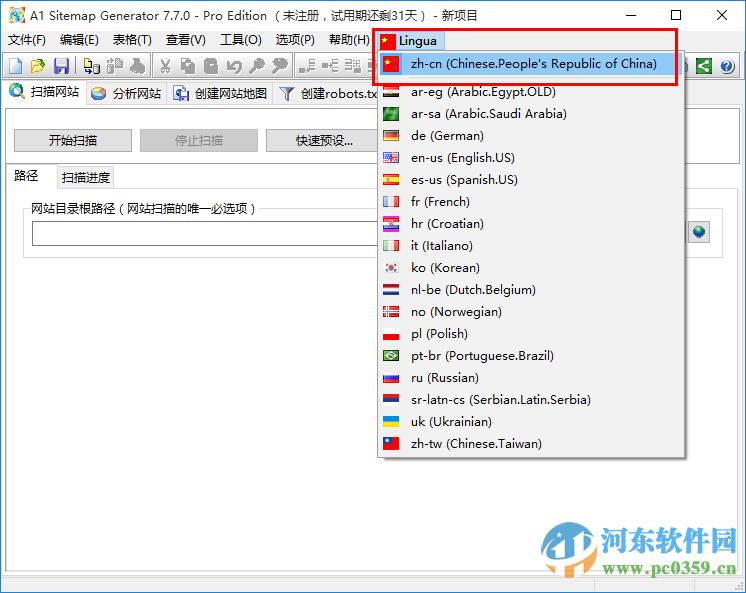
Task: Select fr (French) language
Action: click(531, 202)
